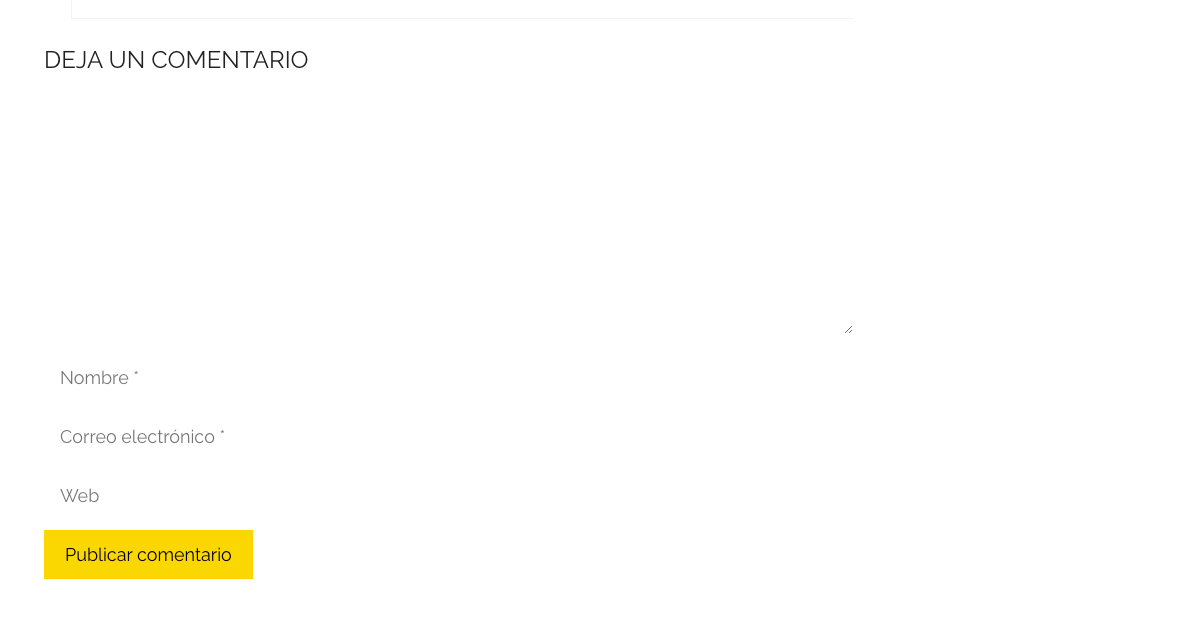Click the required asterisk next to Nombre
This screenshot has width=1197, height=638.
tap(136, 374)
